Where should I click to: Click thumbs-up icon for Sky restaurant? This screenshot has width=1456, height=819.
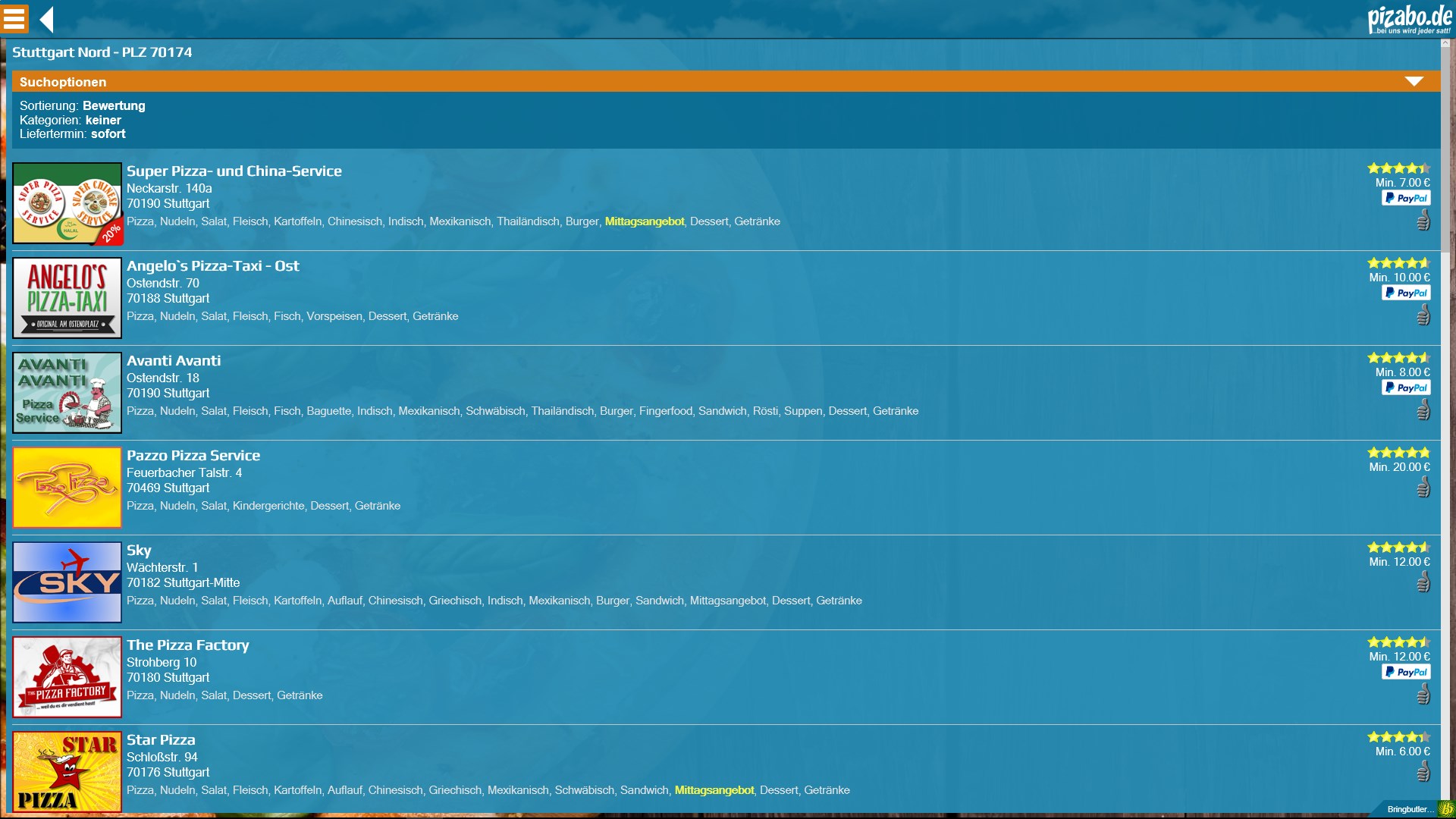click(x=1423, y=582)
